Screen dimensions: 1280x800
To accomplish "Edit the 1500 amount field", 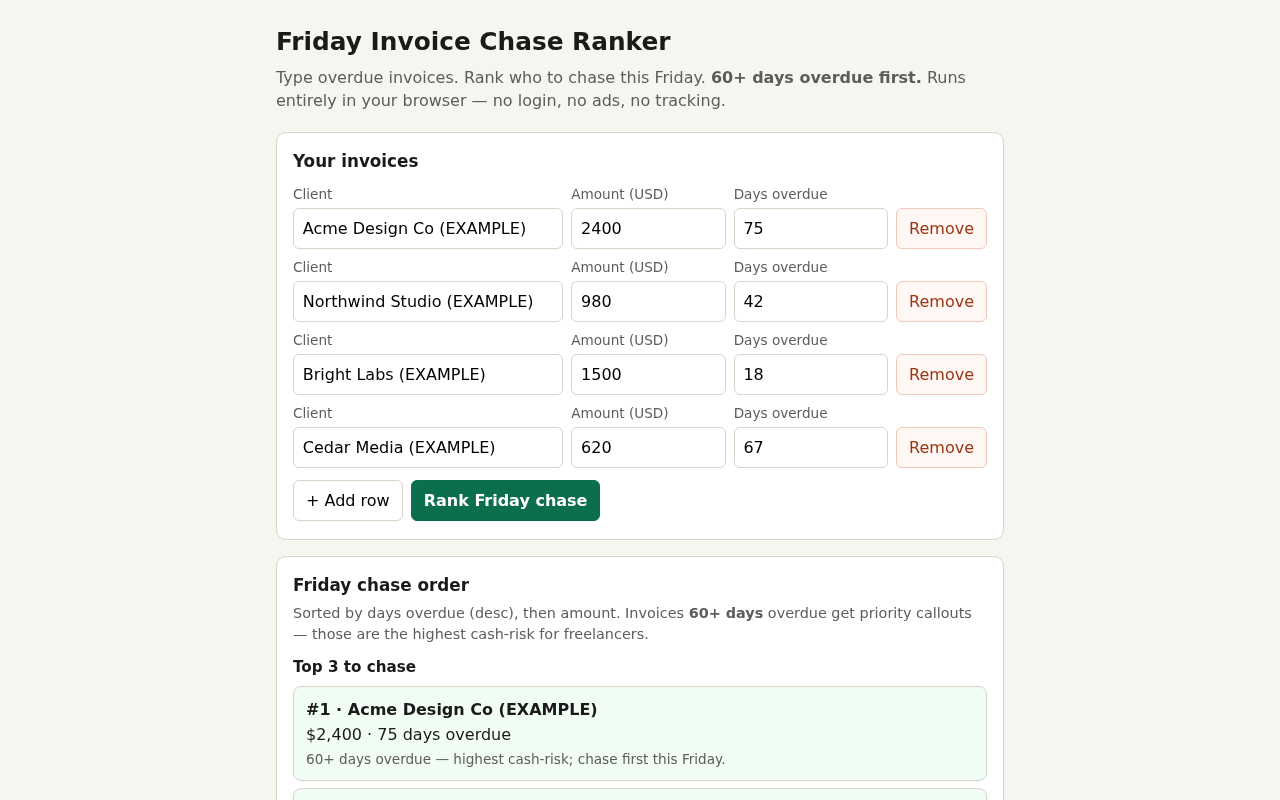I will [x=648, y=374].
